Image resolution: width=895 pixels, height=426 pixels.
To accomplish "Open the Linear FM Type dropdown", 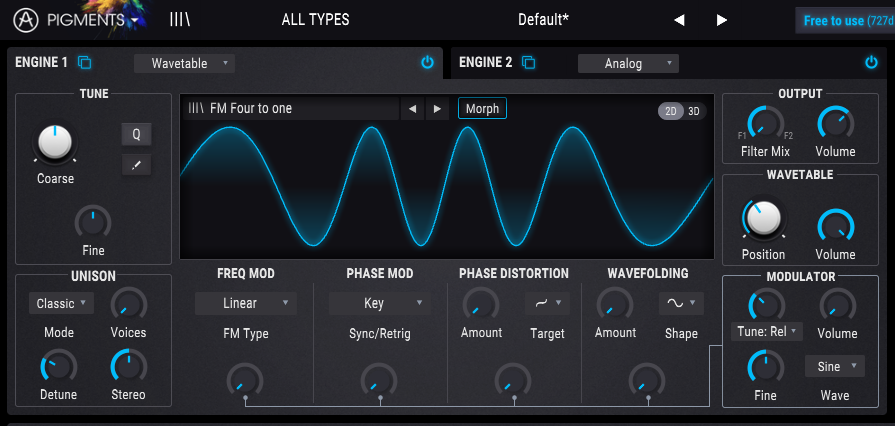I will click(246, 303).
